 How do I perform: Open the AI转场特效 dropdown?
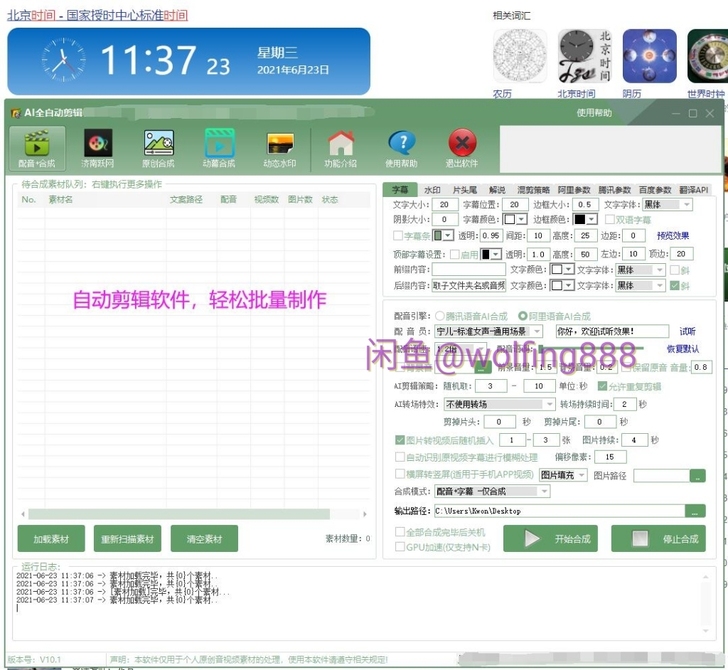(x=549, y=404)
